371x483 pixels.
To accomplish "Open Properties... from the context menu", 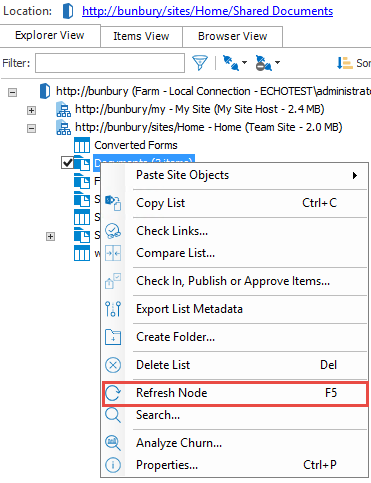I will tap(234, 465).
